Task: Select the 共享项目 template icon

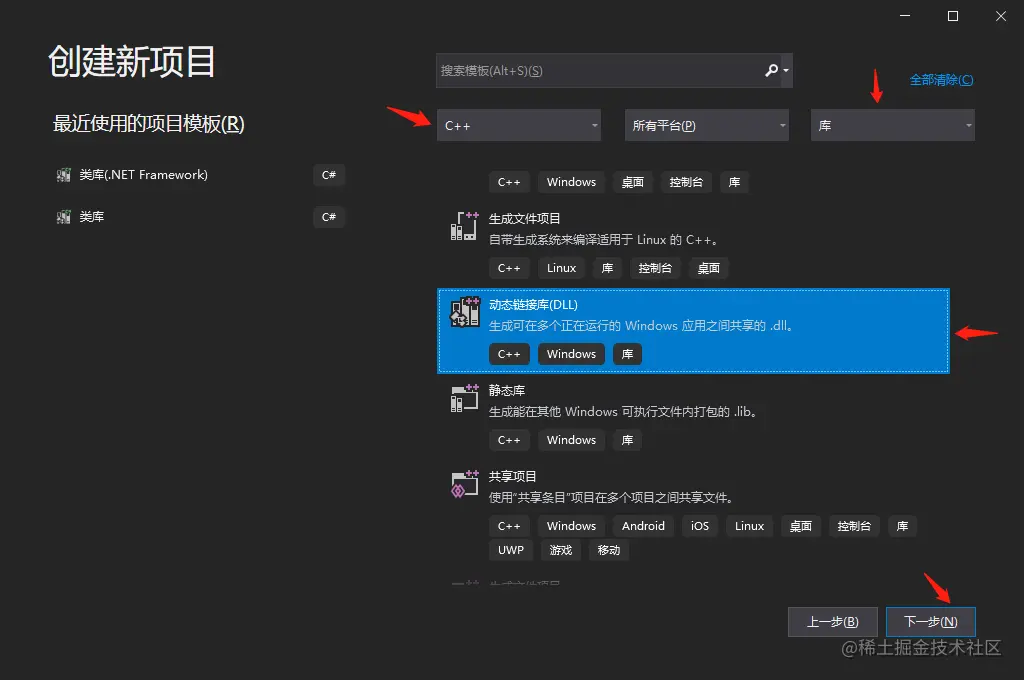Action: (463, 483)
